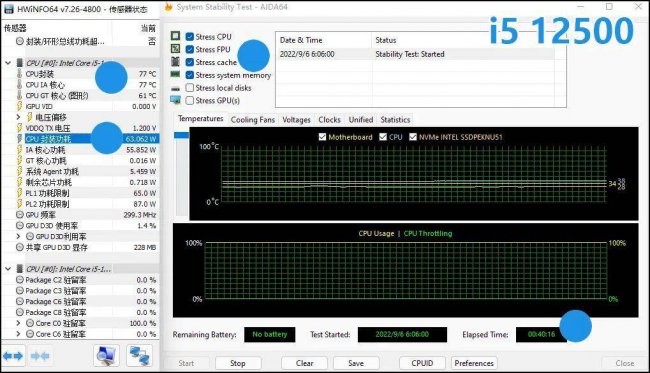Click the thermometer icon beside CPU GT 核心

[x=19, y=95]
